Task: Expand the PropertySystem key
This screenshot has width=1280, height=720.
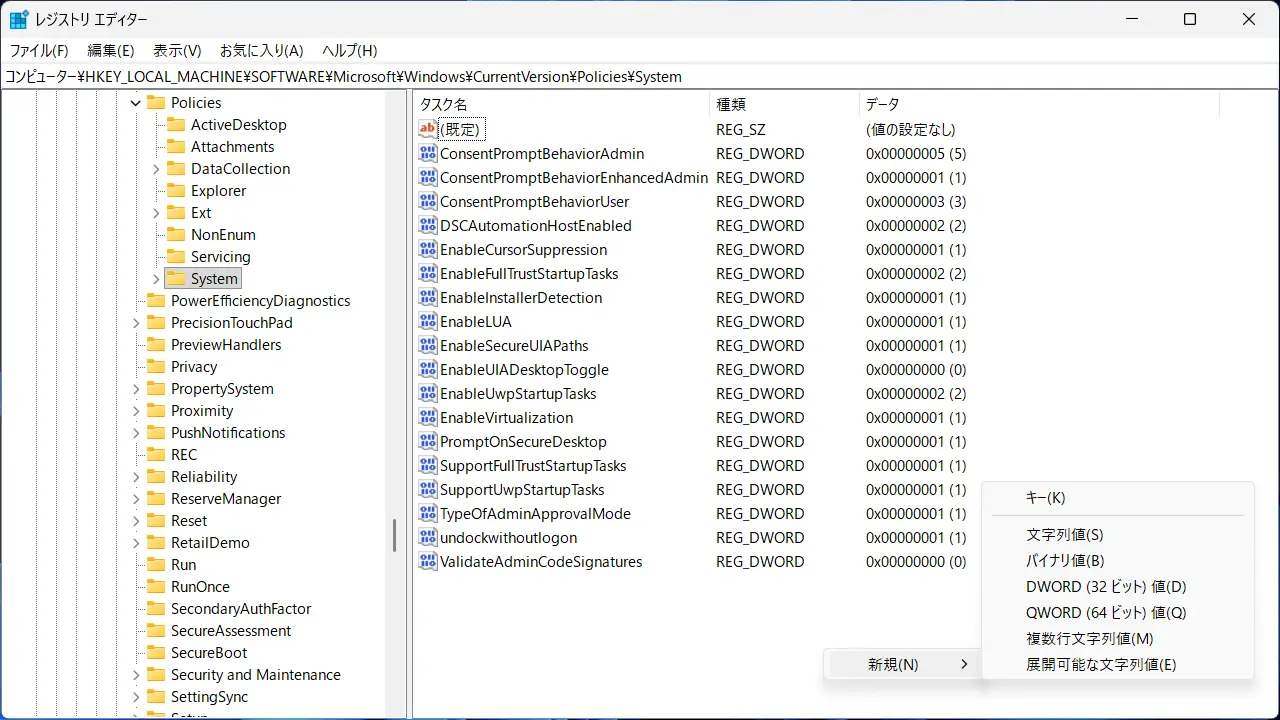Action: (x=136, y=388)
